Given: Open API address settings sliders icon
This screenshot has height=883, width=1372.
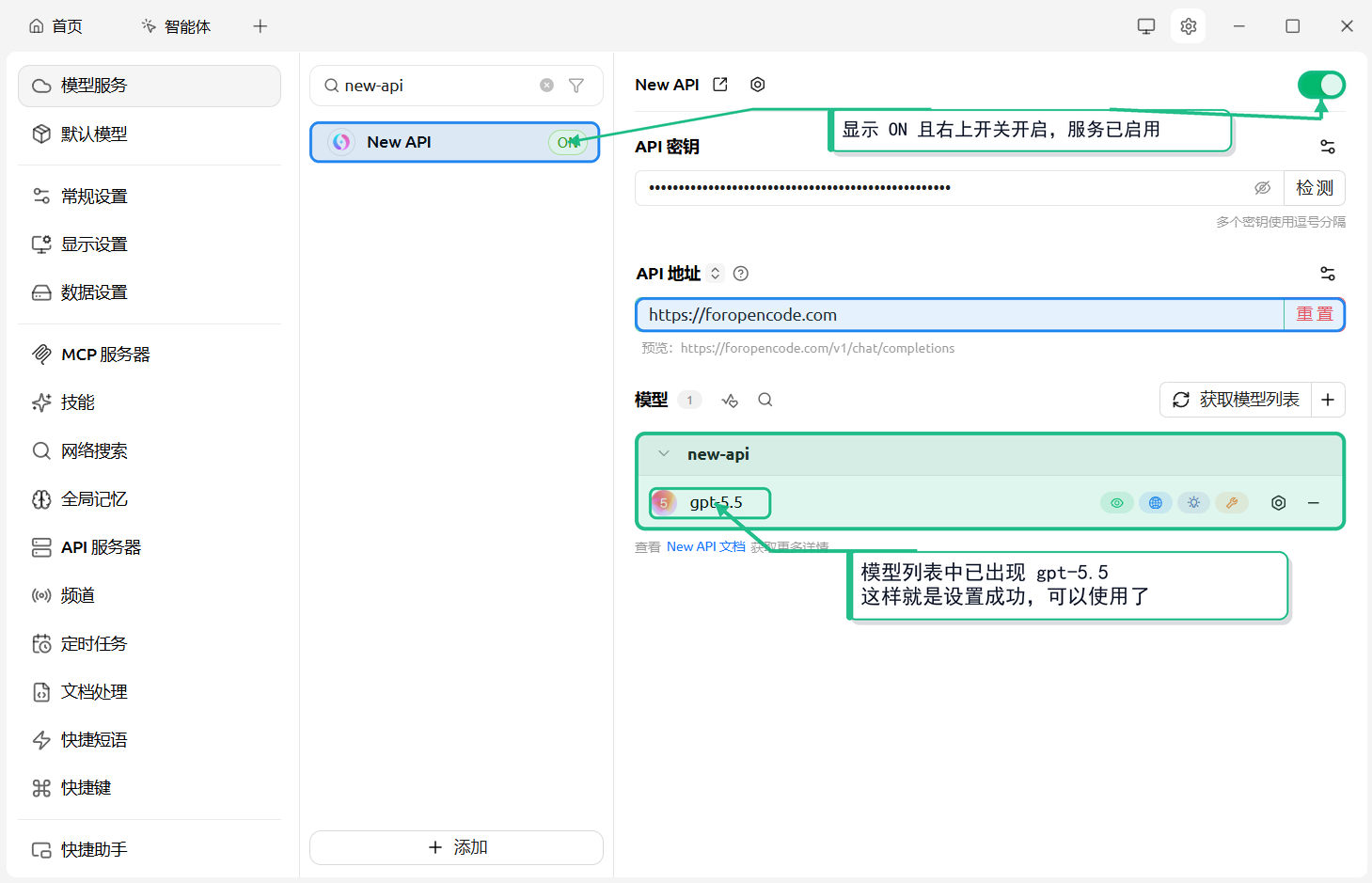Looking at the screenshot, I should [x=1328, y=274].
